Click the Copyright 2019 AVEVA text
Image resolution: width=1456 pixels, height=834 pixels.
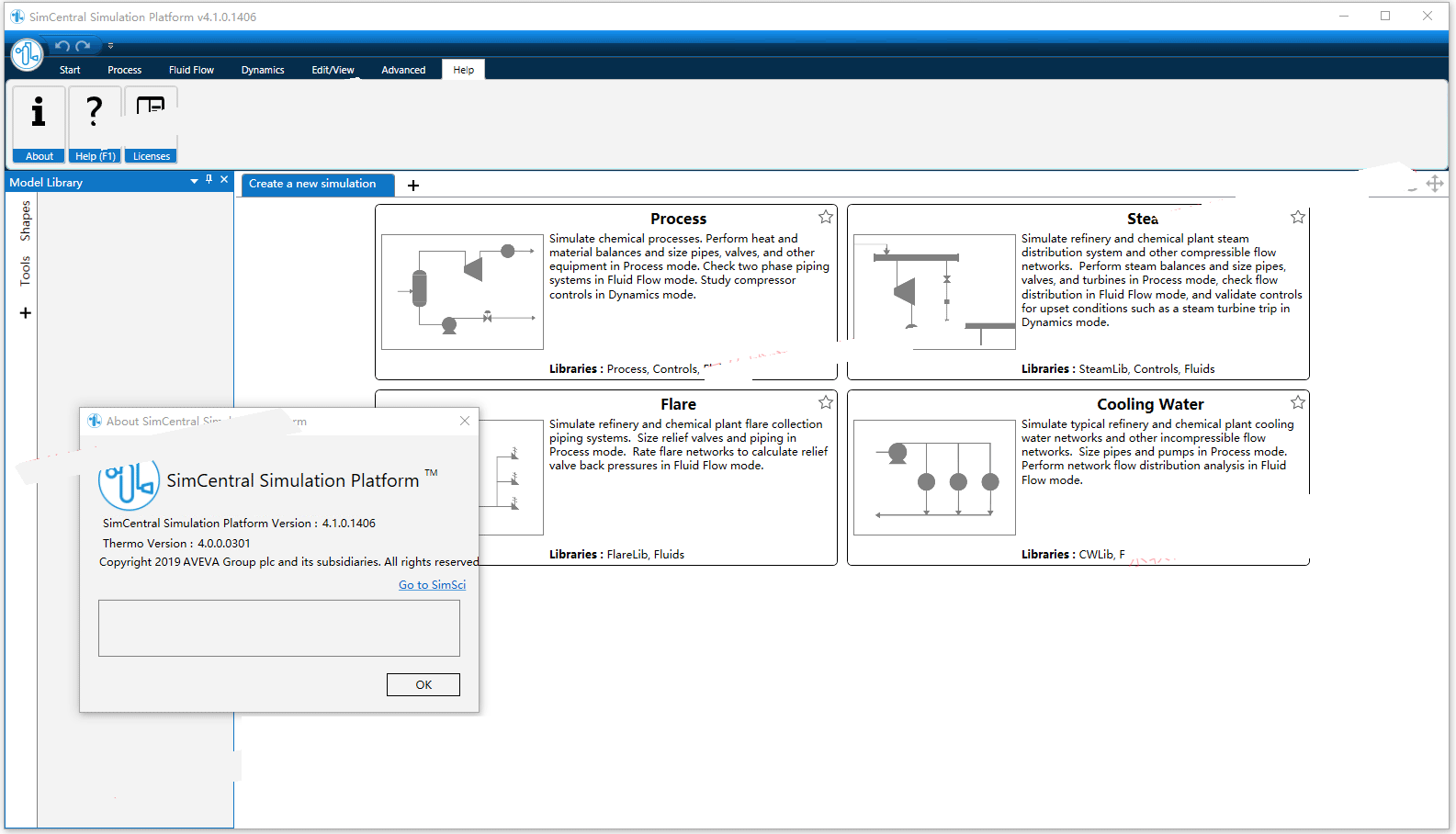289,562
